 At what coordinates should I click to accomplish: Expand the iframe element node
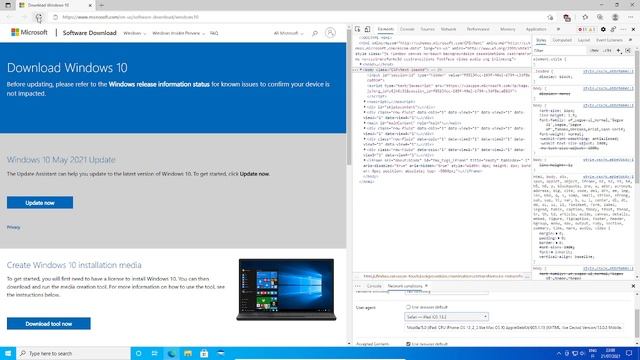[x=365, y=160]
